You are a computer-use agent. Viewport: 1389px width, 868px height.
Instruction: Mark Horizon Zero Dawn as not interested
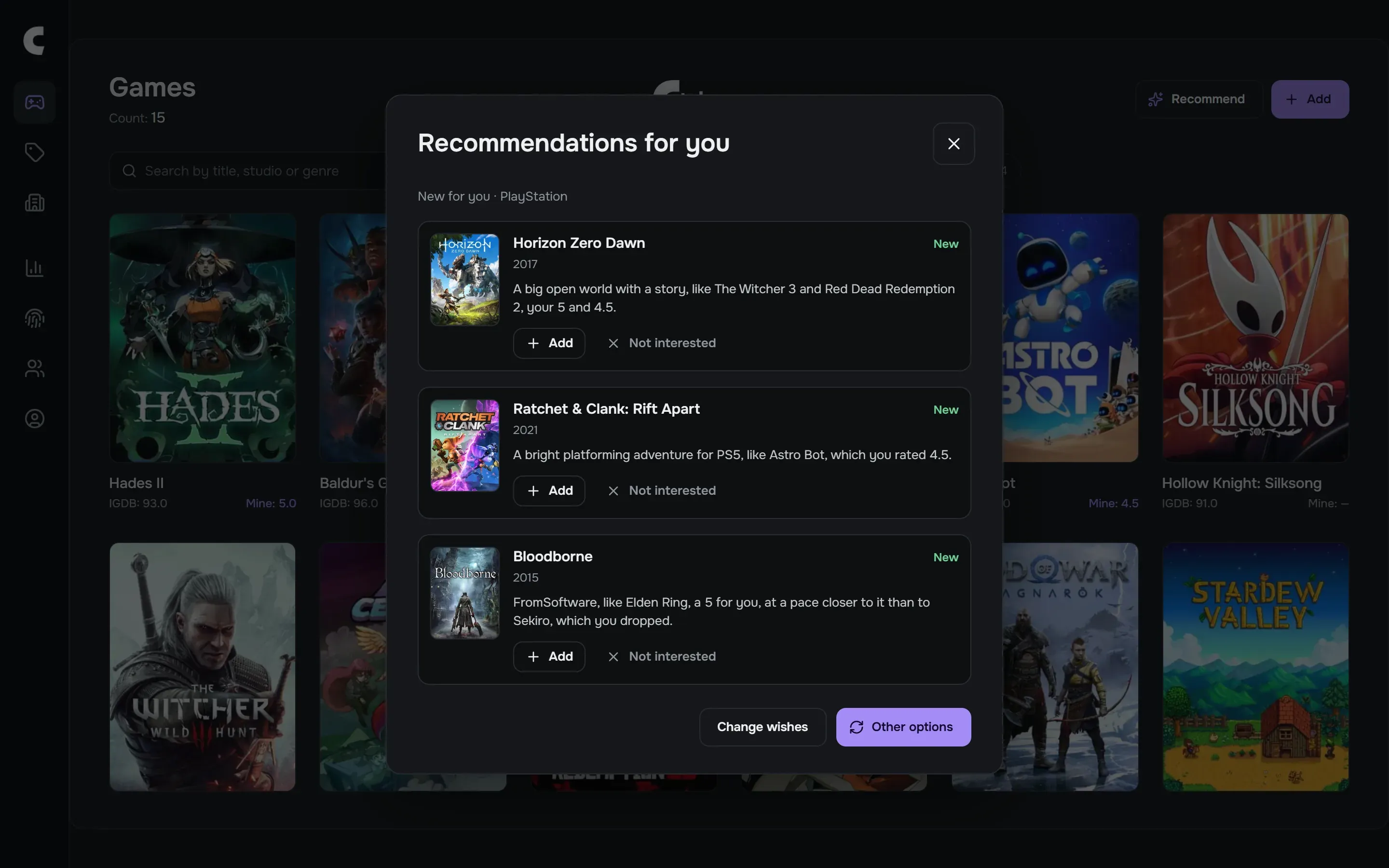click(x=662, y=343)
